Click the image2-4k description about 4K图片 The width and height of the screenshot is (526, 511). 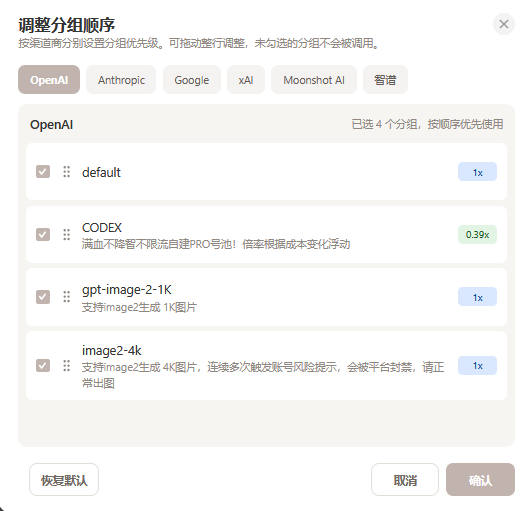click(263, 375)
